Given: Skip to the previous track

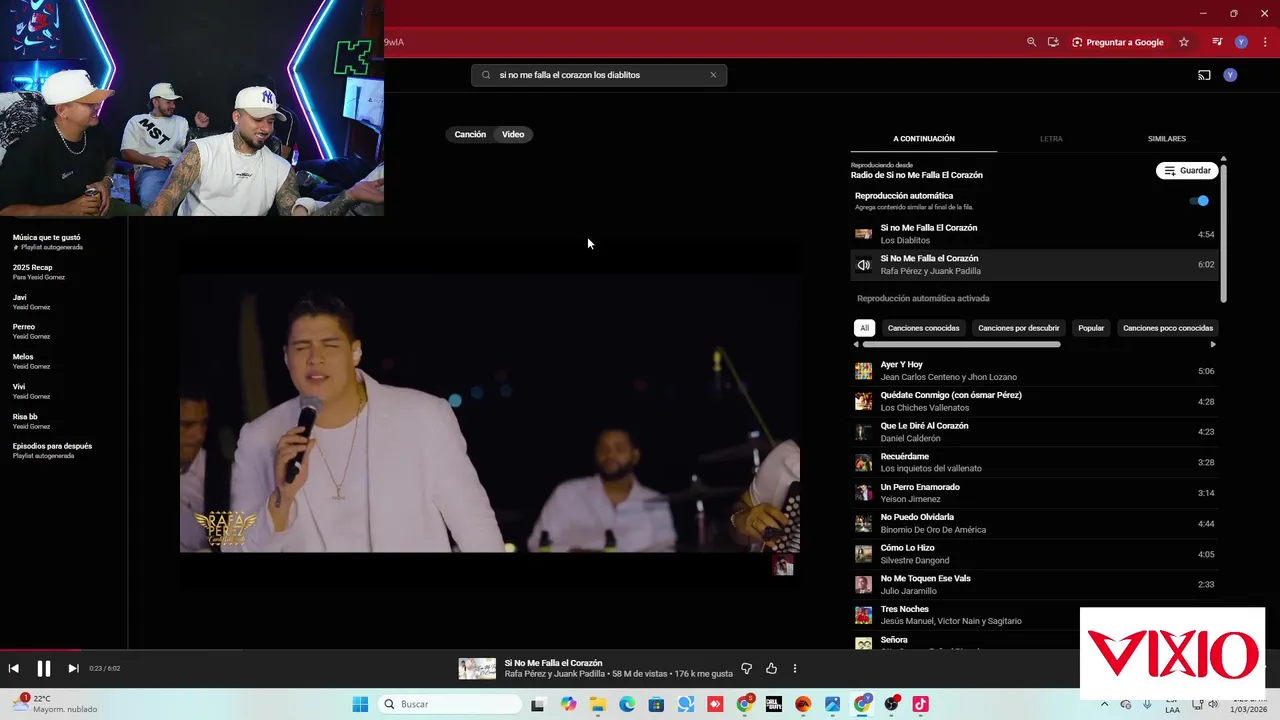Looking at the screenshot, I should pos(14,669).
